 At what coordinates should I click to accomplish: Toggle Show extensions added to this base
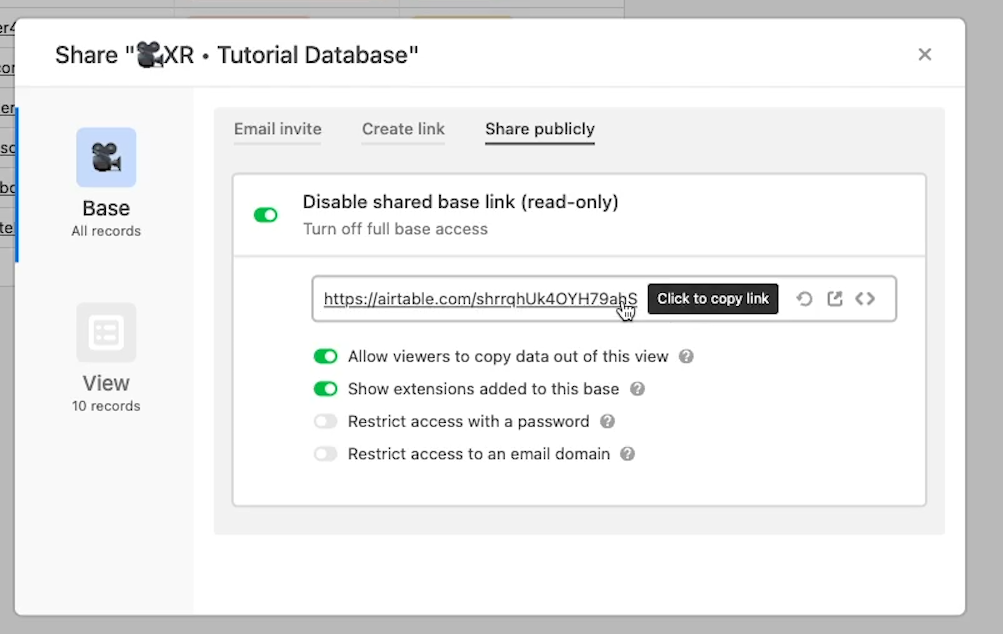(x=326, y=389)
